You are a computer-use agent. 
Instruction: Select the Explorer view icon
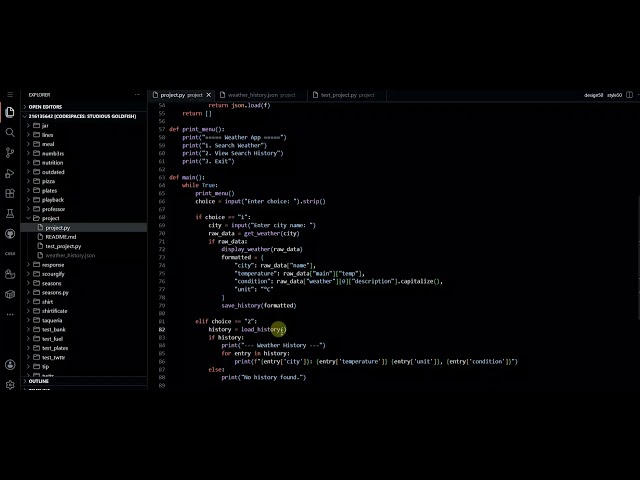(10, 112)
